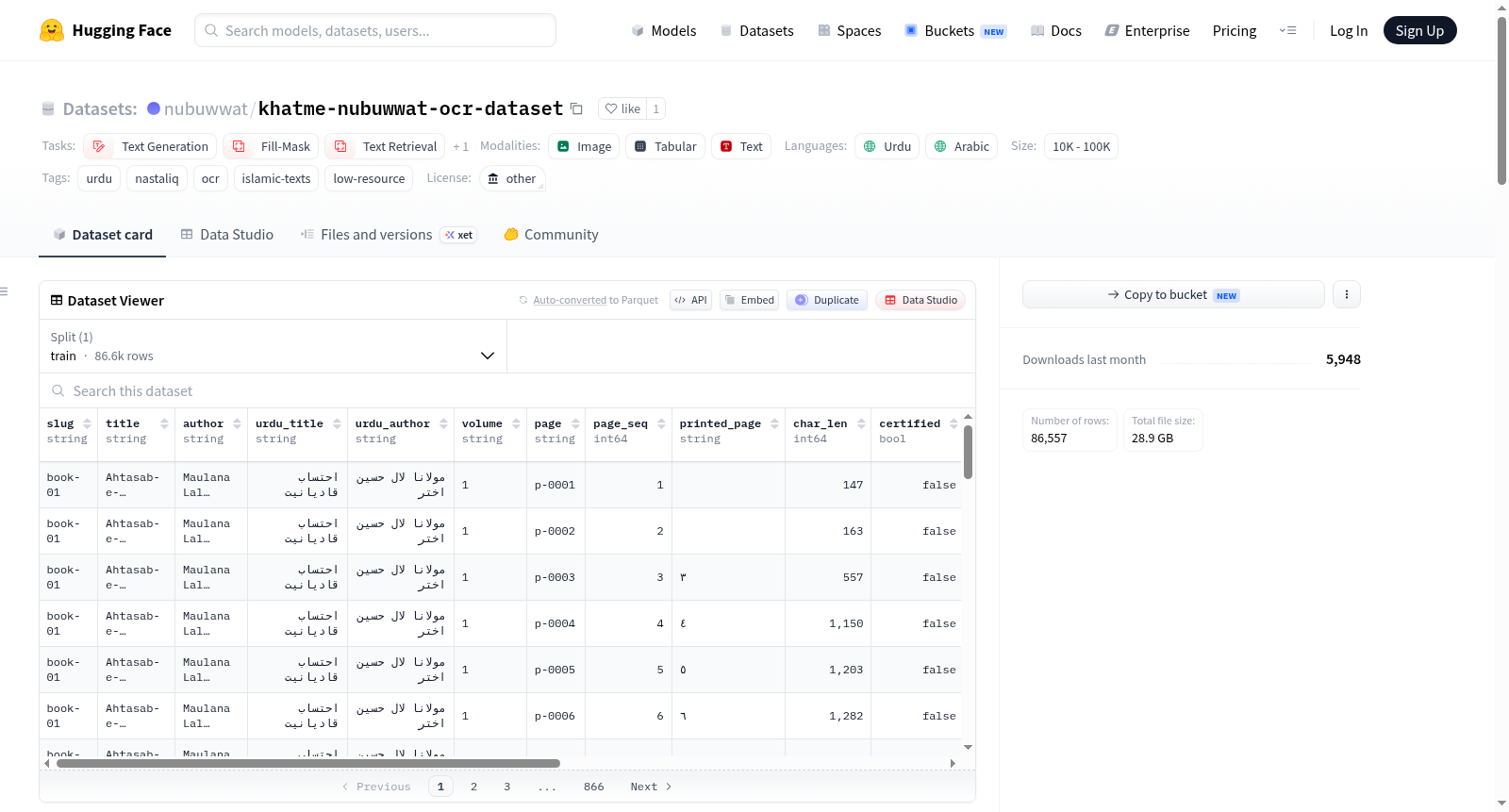Open Enterprise in the top navigation
This screenshot has height=812, width=1509.
(1147, 30)
